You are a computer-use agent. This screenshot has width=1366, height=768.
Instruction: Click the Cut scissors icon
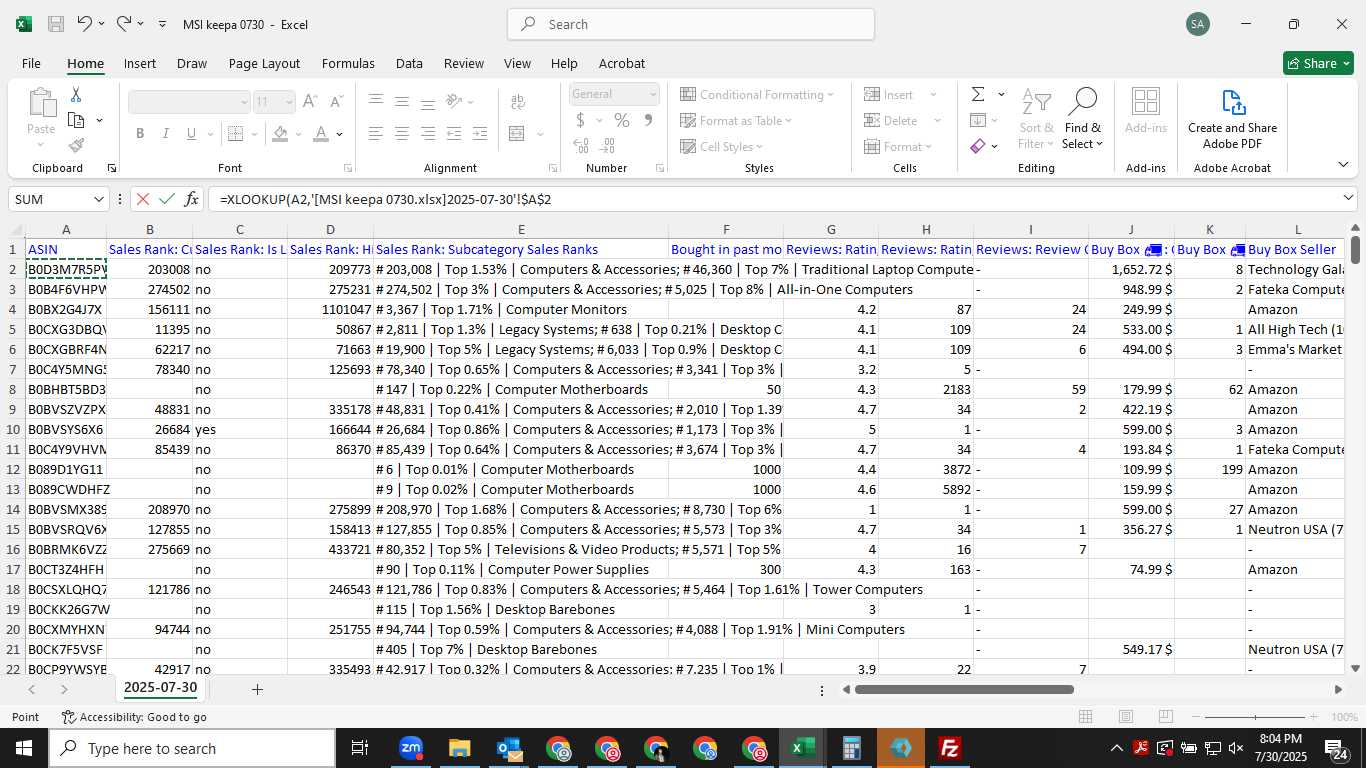(76, 95)
